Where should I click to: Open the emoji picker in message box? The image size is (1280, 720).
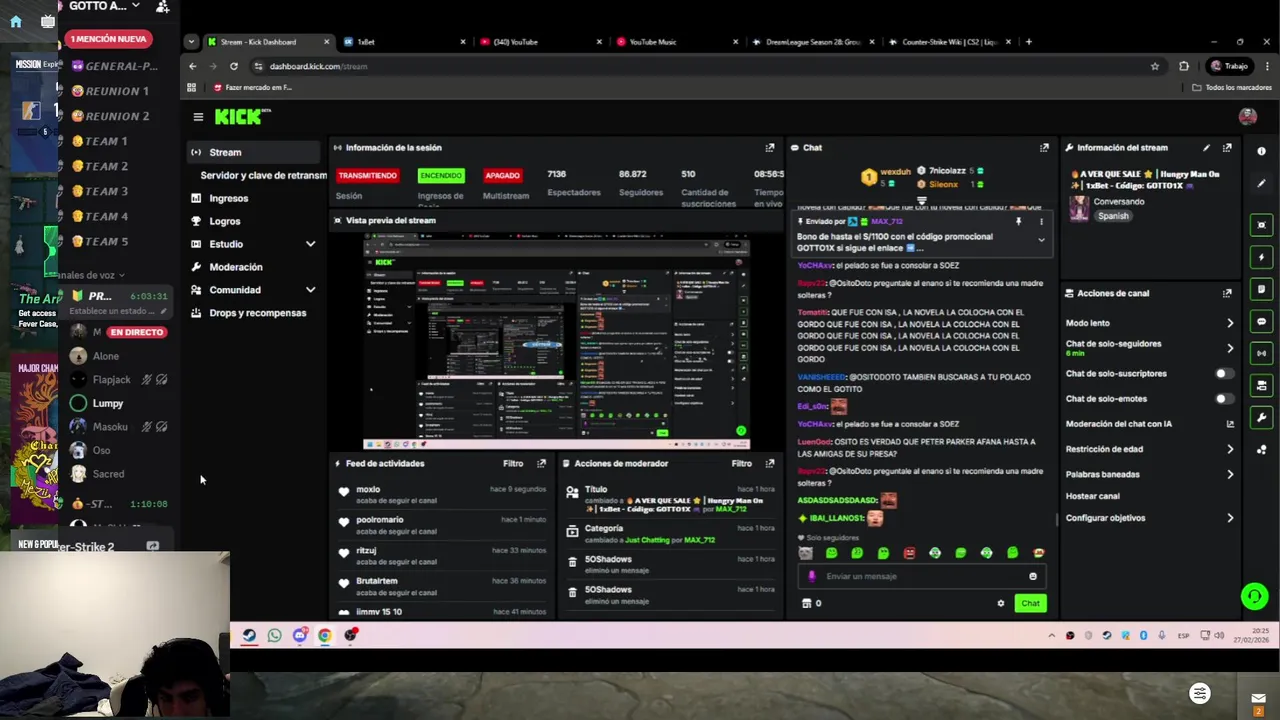click(1033, 576)
